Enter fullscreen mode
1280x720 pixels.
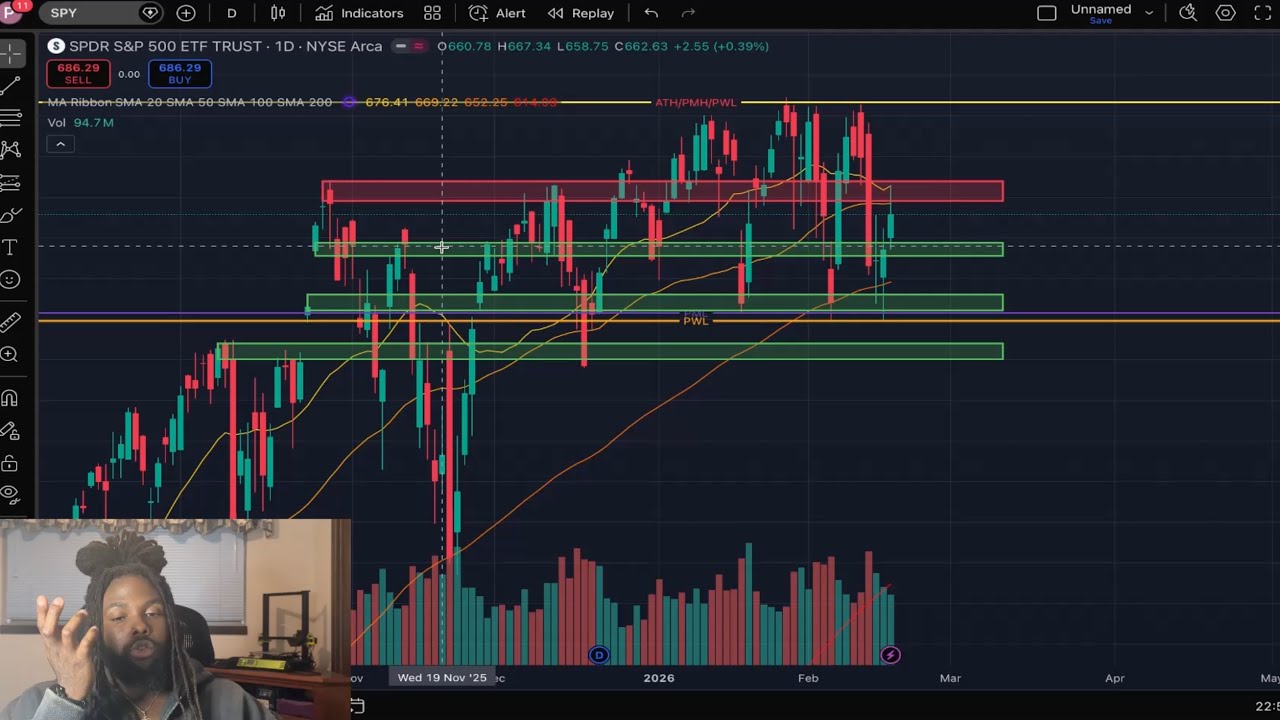pos(1262,13)
